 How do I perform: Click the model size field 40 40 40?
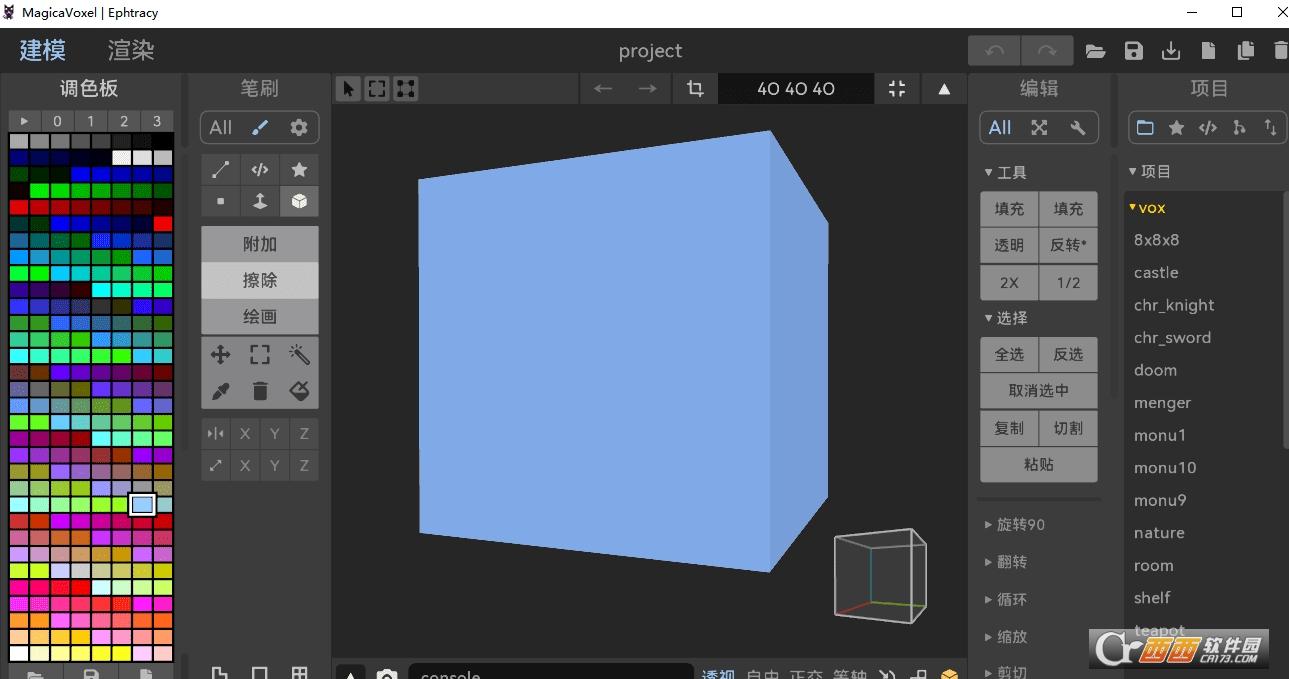796,88
